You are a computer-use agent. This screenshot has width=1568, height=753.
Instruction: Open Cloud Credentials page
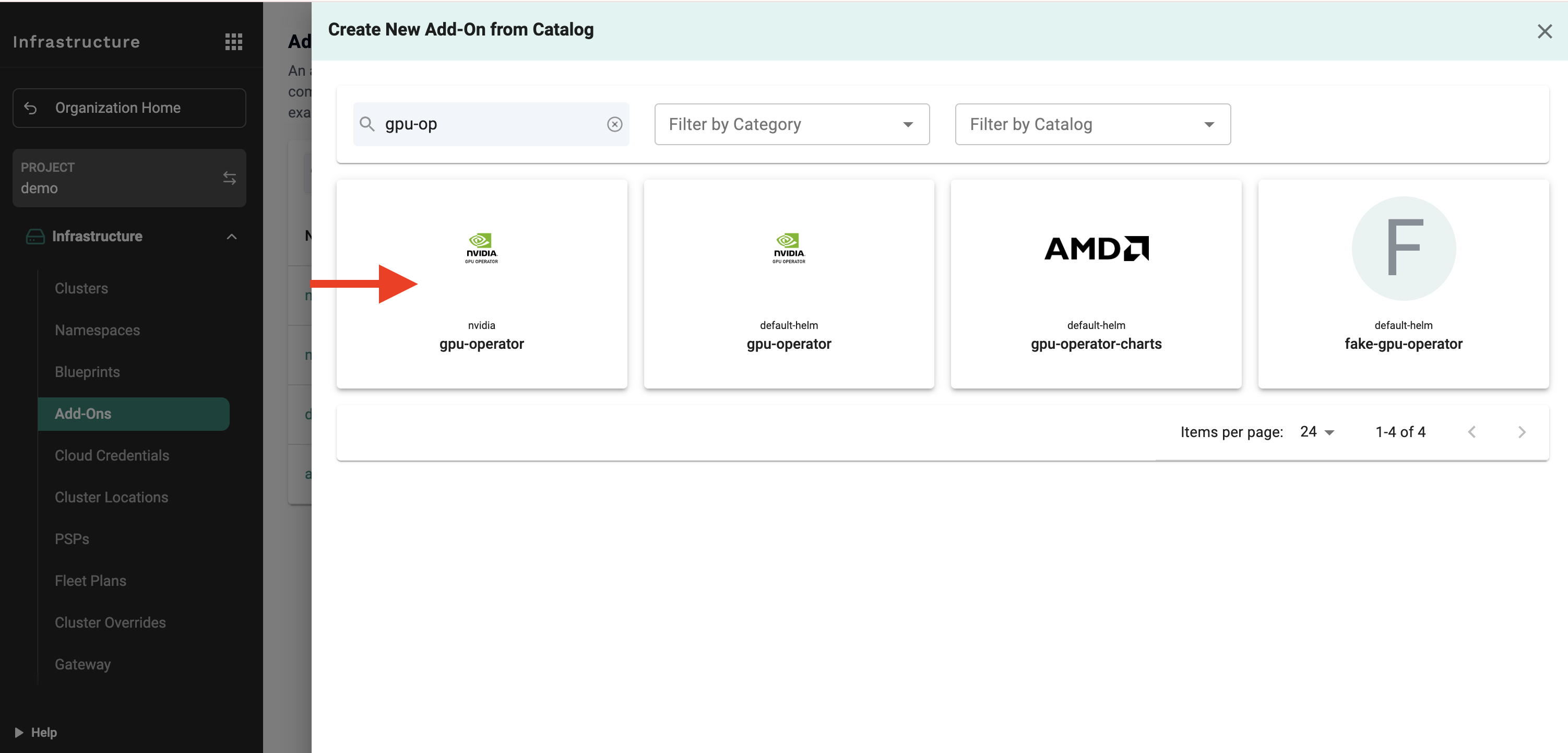click(112, 455)
